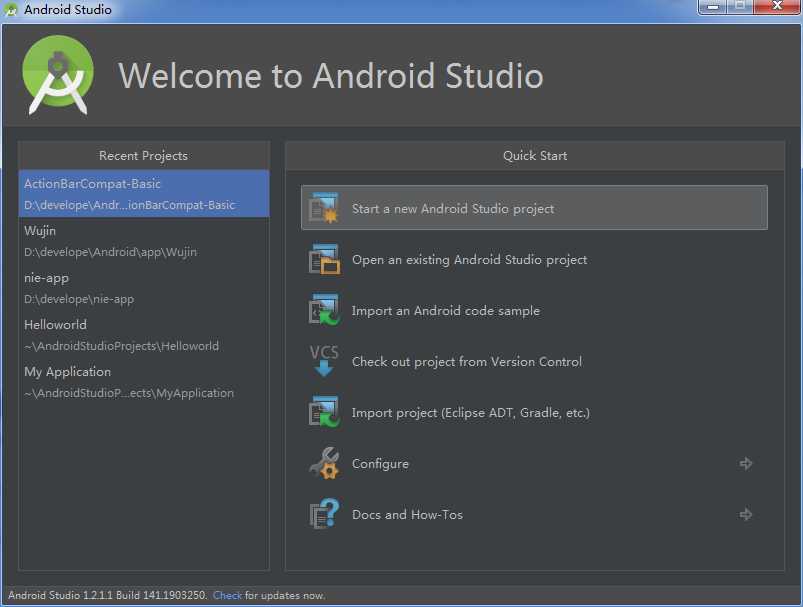The height and width of the screenshot is (607, 803).
Task: Click the Configure wrench and gear icon
Action: pyautogui.click(x=324, y=463)
